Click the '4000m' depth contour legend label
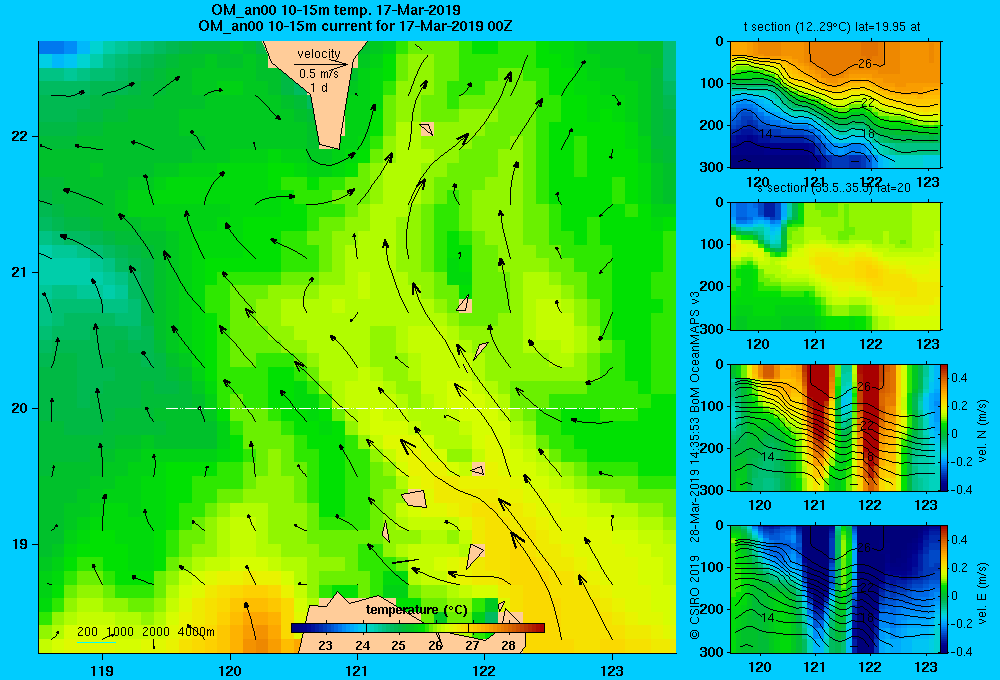Screen dimensions: 1000x680 click(196, 632)
